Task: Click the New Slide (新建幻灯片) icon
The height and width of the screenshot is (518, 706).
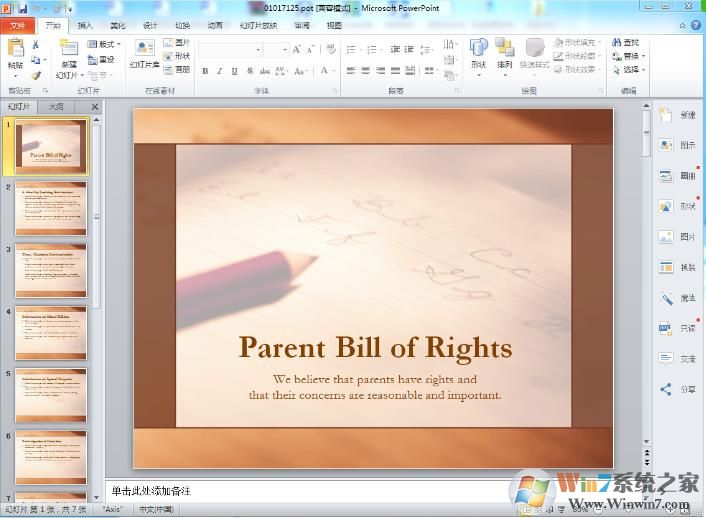Action: 69,48
